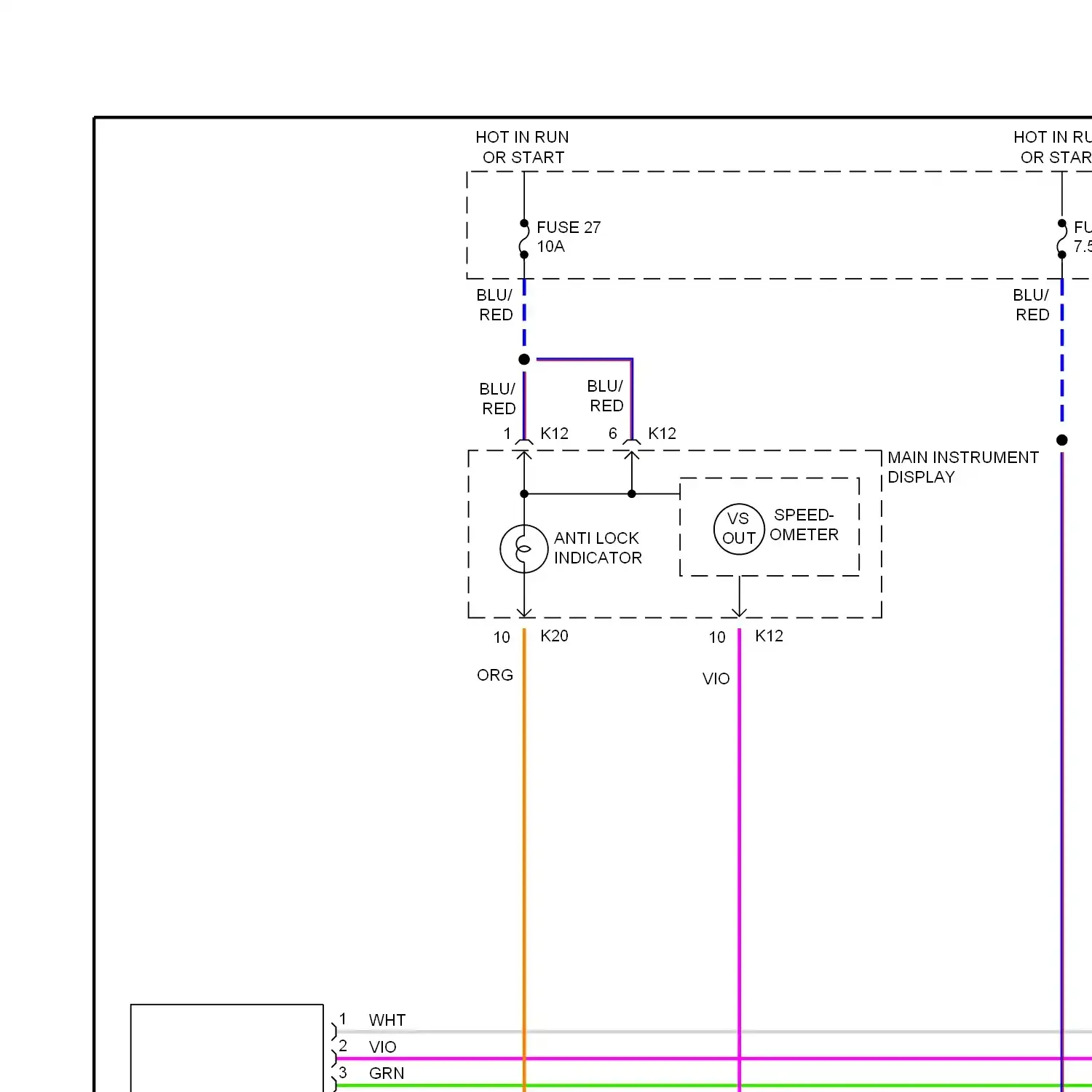
Task: Click the K12 label beside pin 10
Action: 769,636
